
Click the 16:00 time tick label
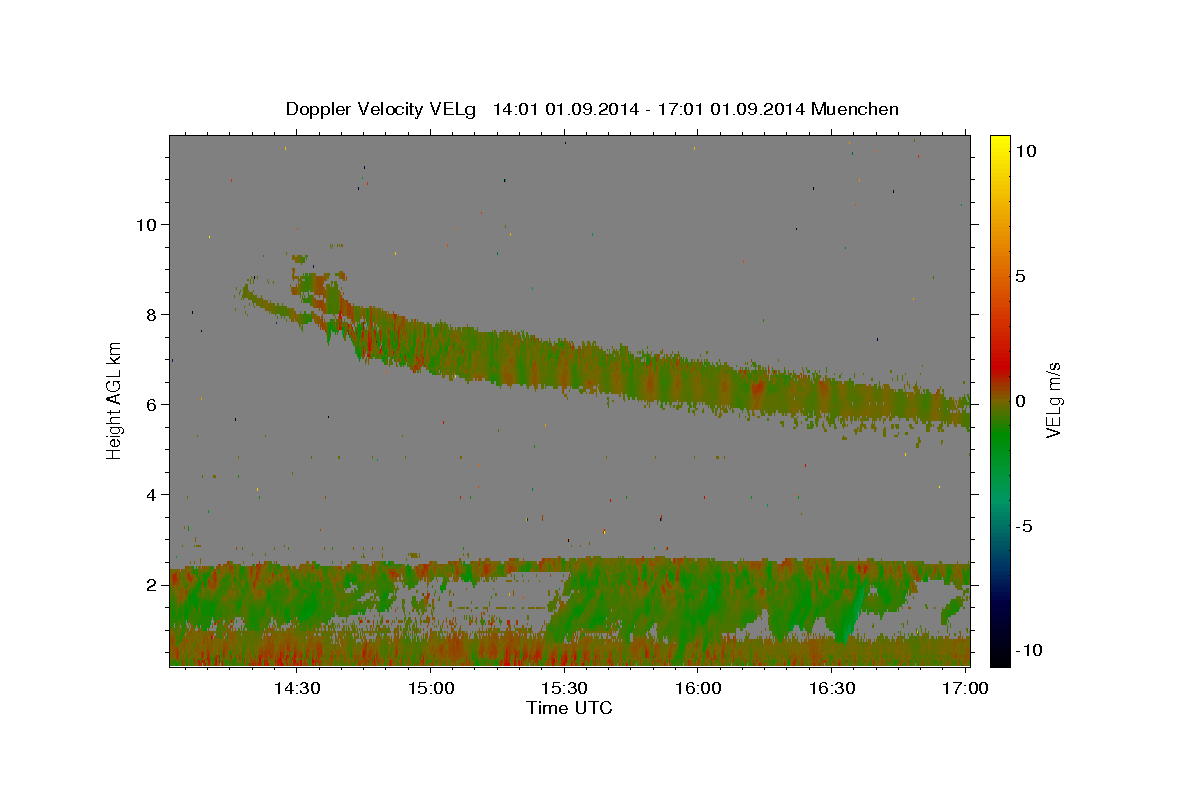(698, 688)
